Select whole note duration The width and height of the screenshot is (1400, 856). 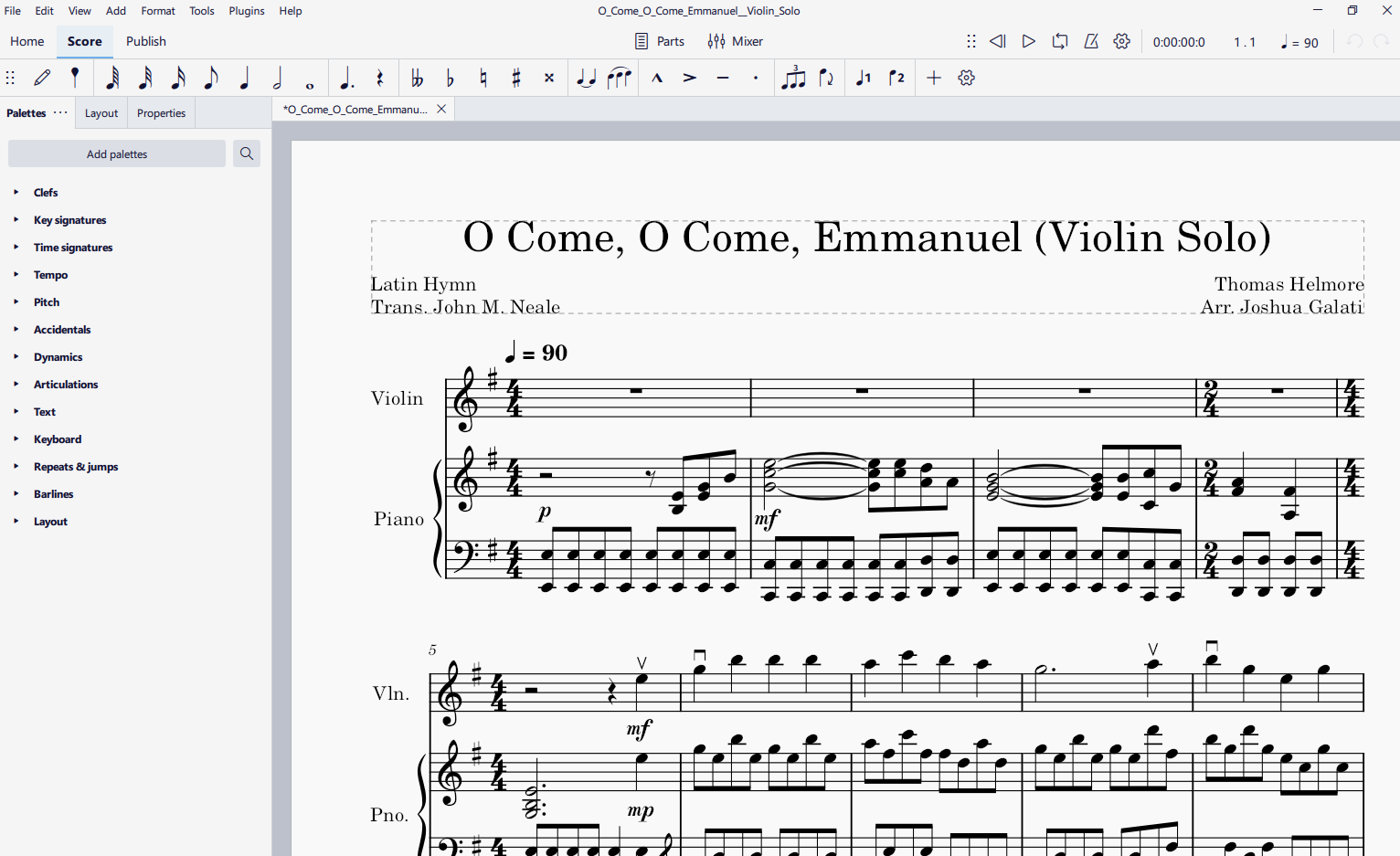[310, 86]
